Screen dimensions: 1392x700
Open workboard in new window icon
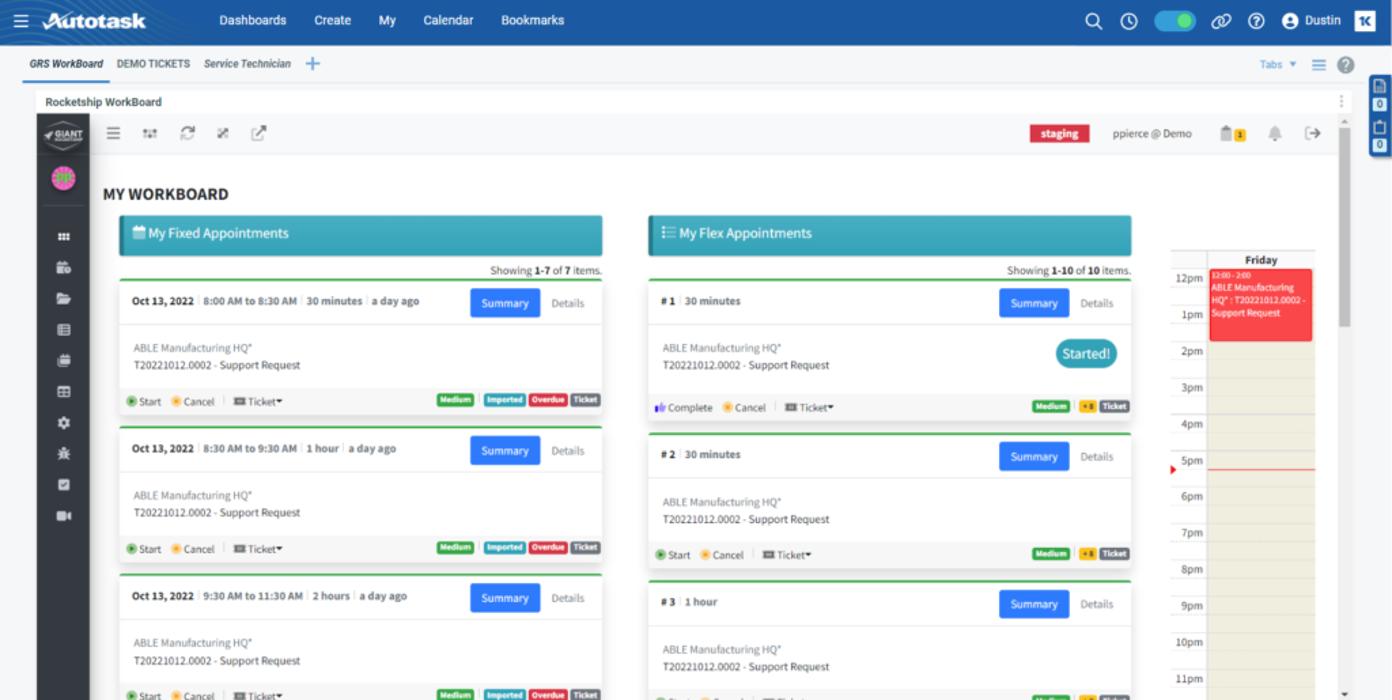(x=258, y=133)
